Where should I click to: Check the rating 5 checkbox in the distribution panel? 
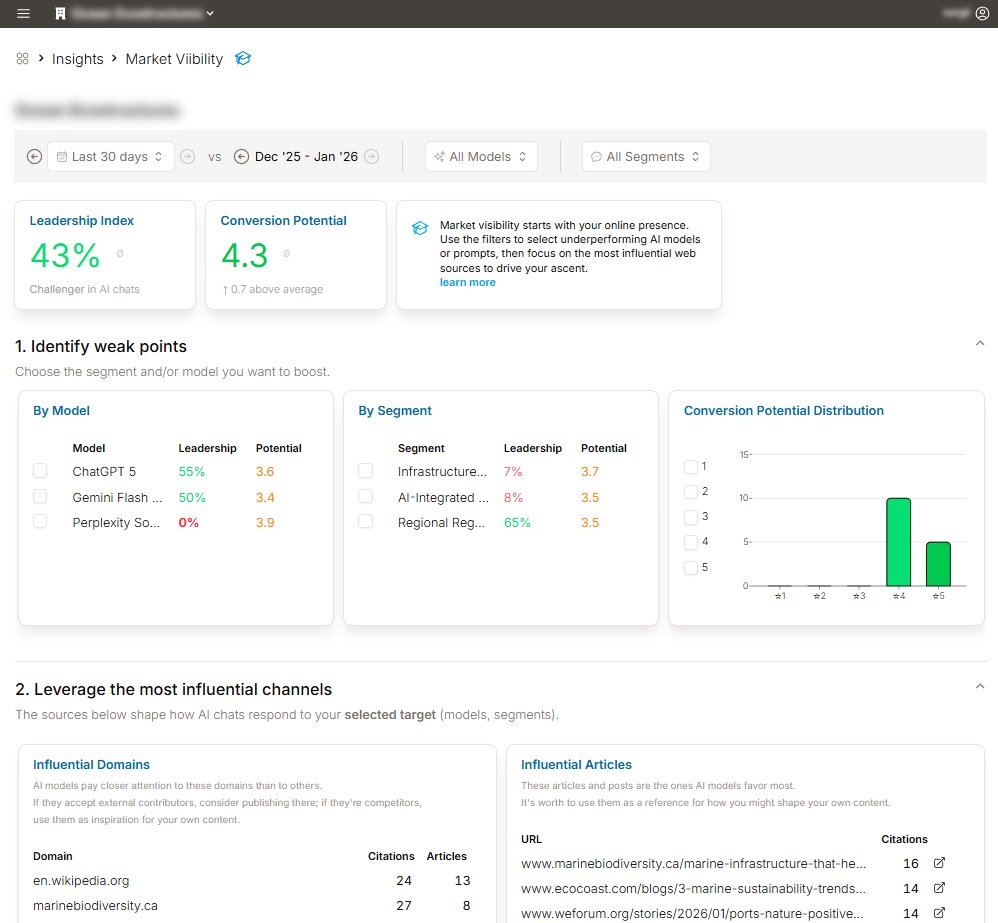pyautogui.click(x=692, y=567)
